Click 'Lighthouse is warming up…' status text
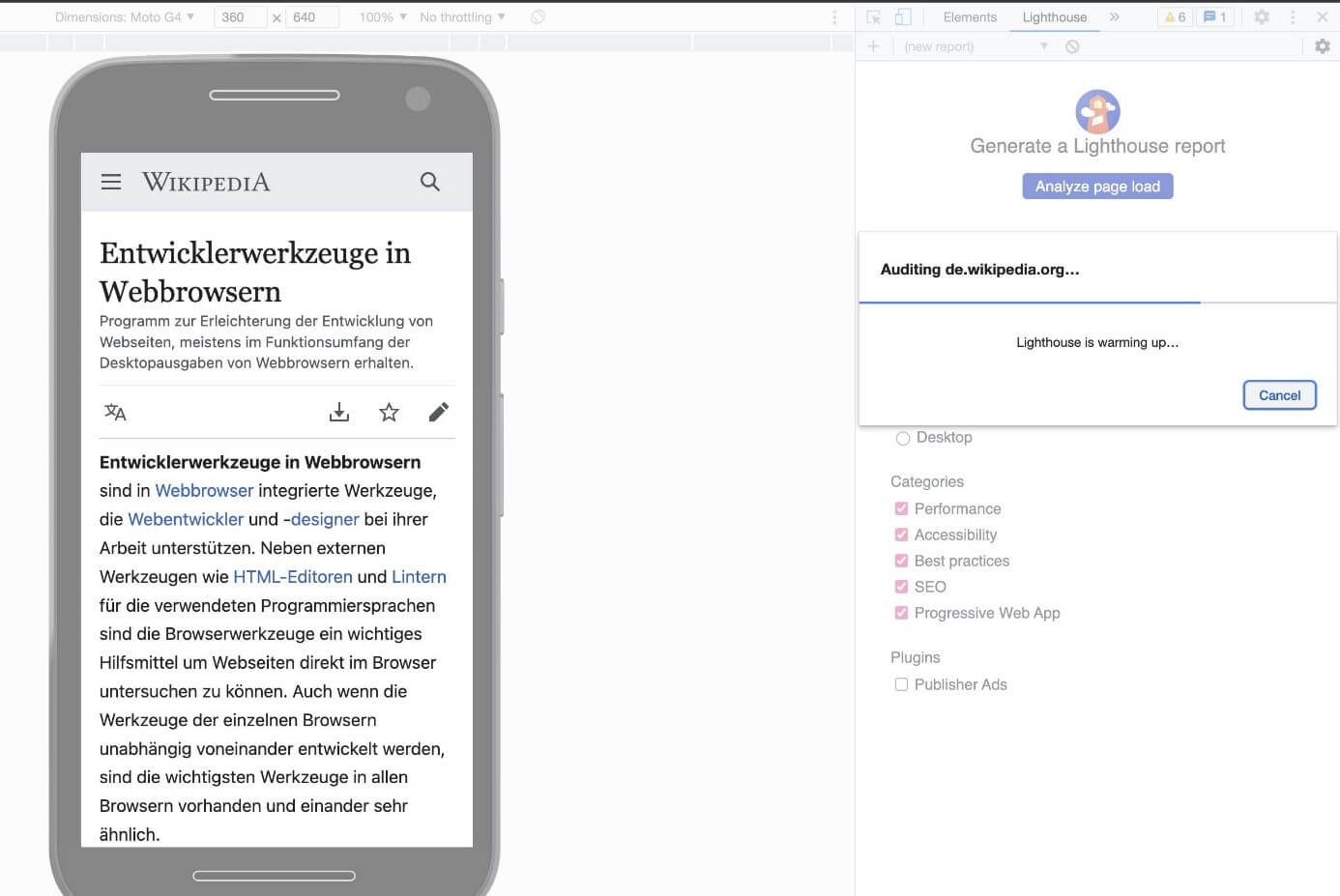 pyautogui.click(x=1097, y=342)
